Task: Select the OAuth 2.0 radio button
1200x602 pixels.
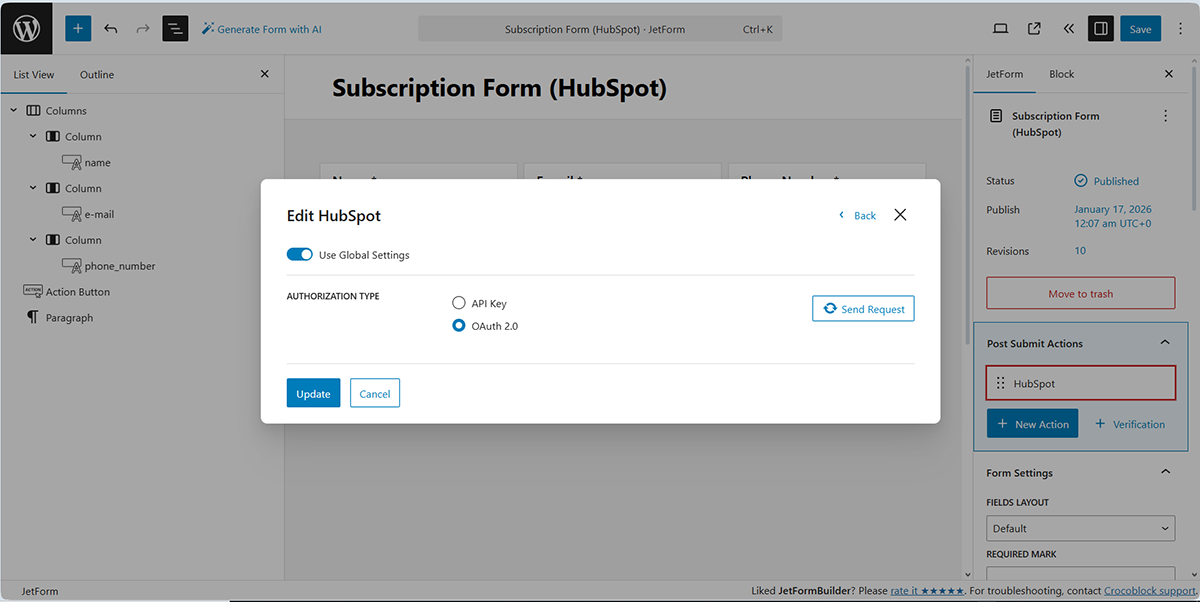Action: pos(459,325)
